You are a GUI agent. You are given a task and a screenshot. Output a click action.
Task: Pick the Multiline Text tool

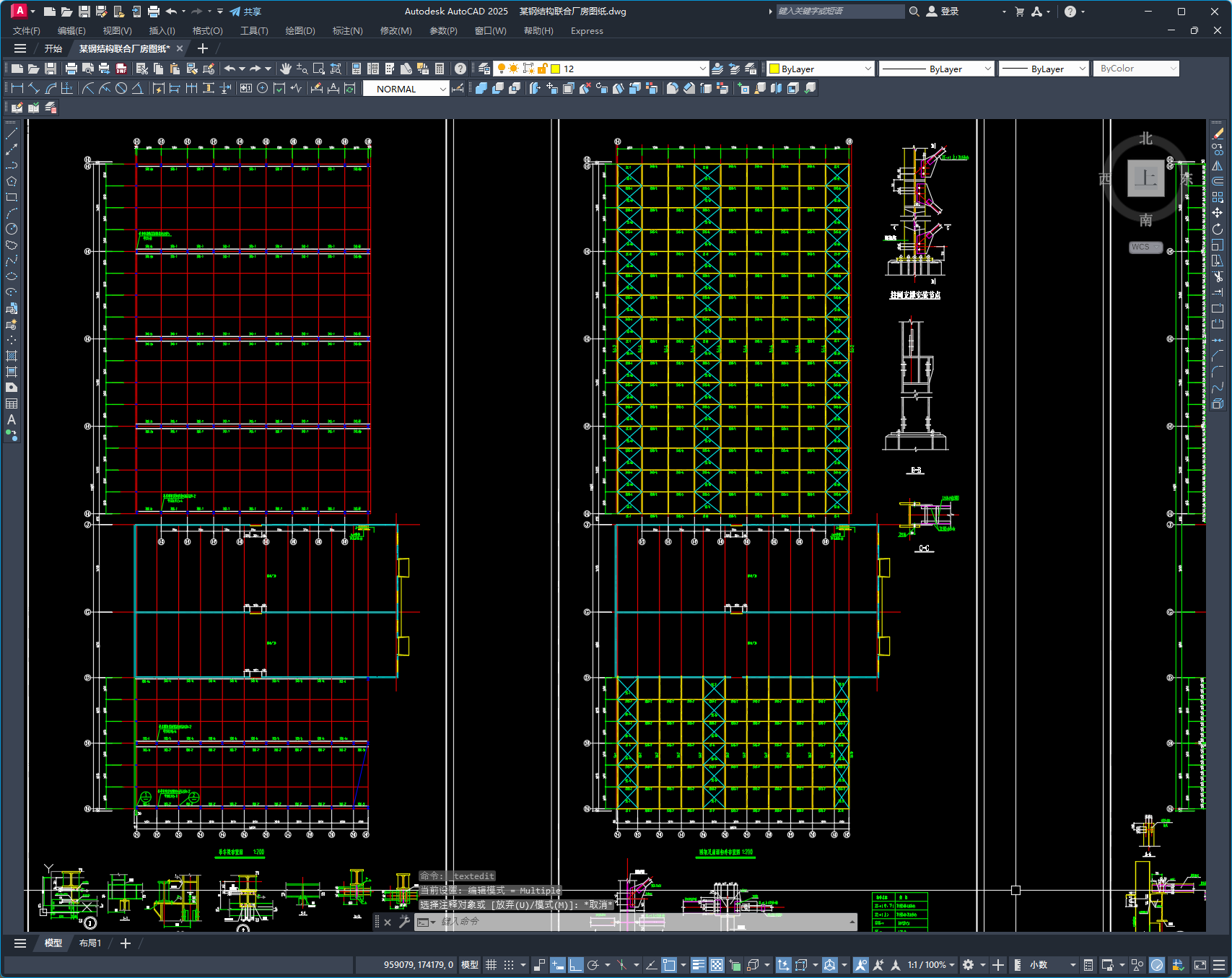(x=12, y=419)
